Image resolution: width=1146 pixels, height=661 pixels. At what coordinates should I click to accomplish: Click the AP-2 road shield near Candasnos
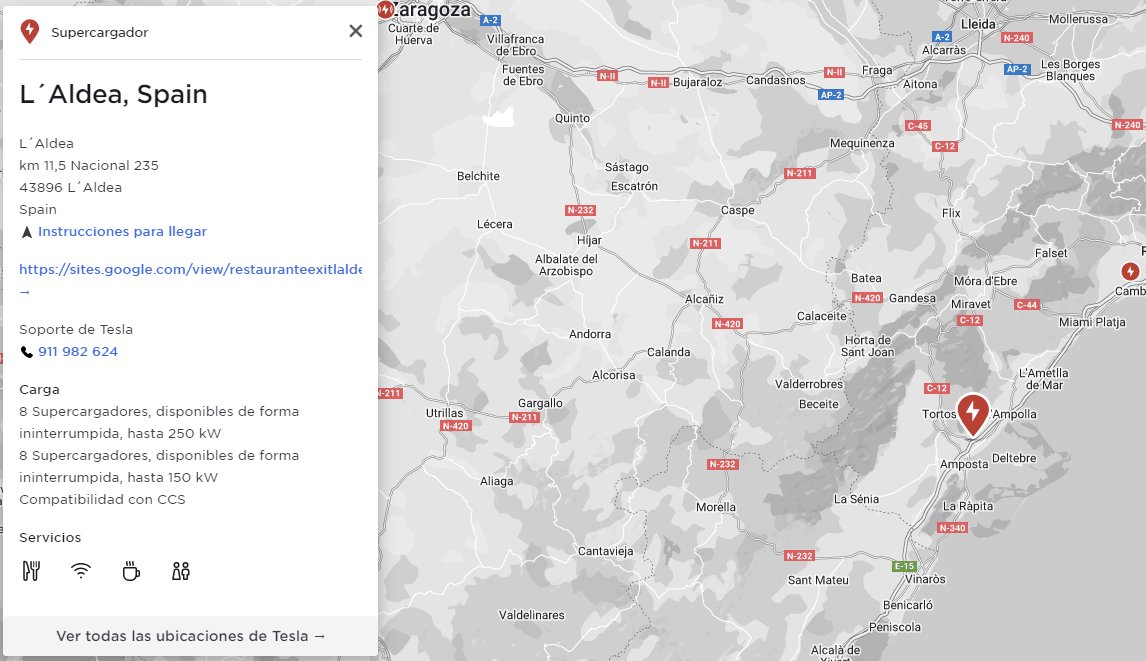click(x=831, y=95)
